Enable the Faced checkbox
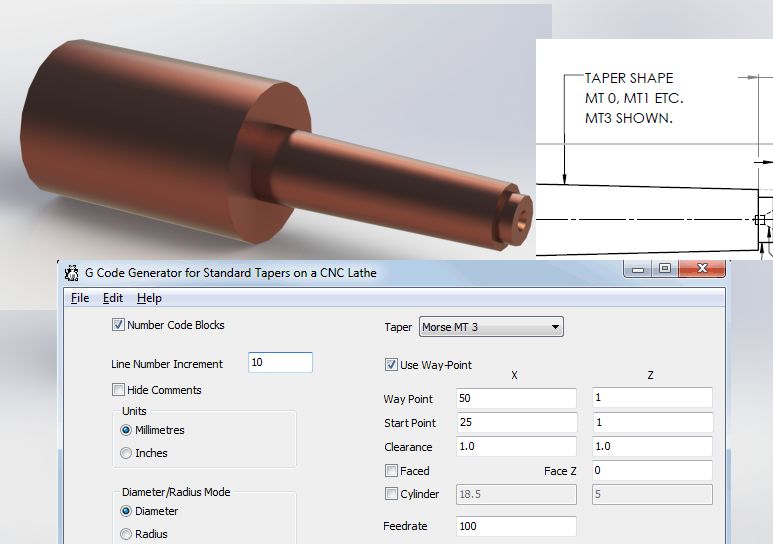Image resolution: width=773 pixels, height=544 pixels. pos(391,471)
